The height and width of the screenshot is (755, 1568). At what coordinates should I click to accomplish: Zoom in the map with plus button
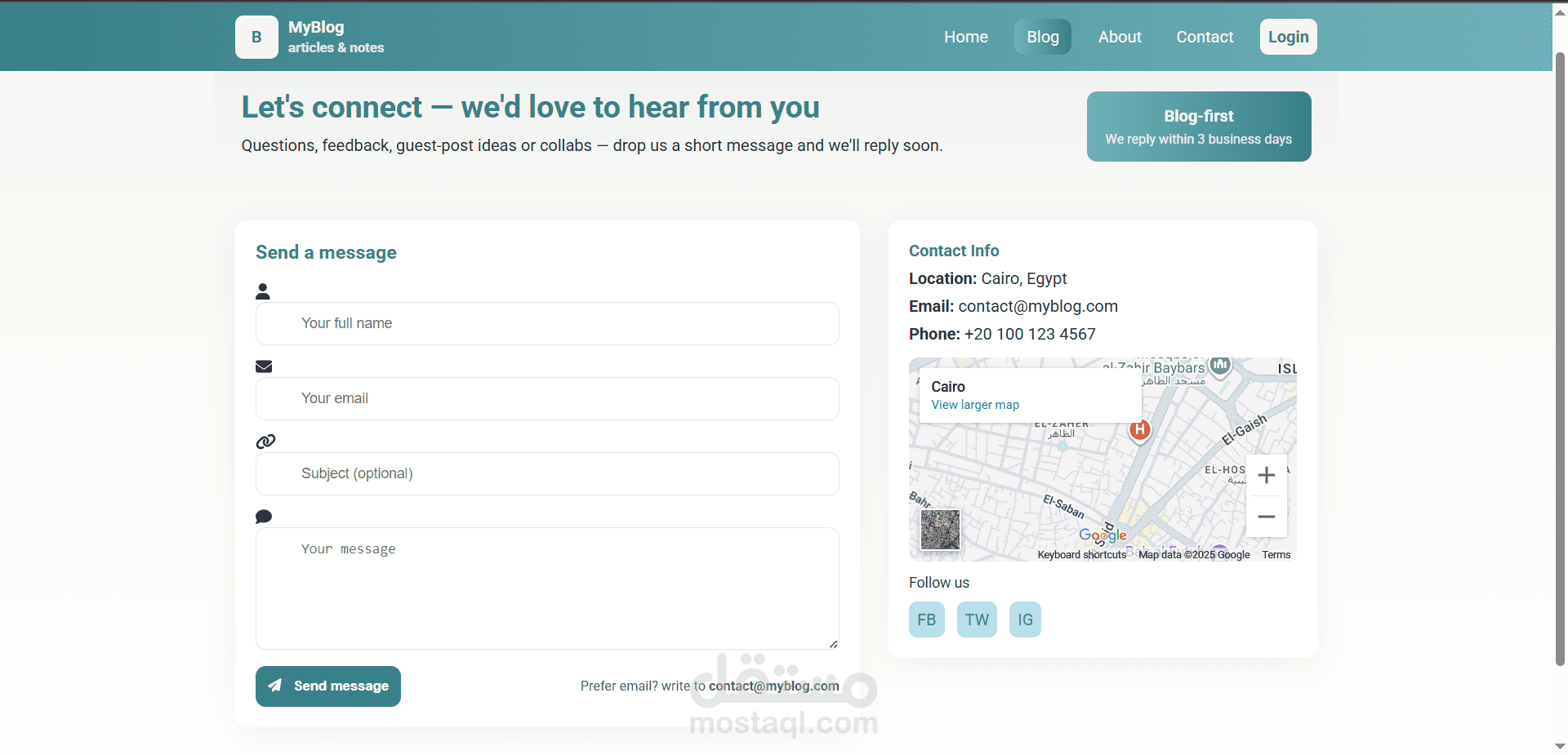pos(1267,475)
